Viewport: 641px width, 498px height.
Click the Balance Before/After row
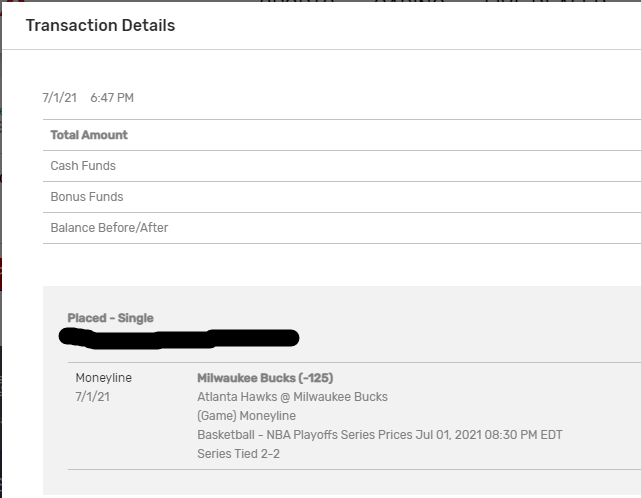(109, 228)
